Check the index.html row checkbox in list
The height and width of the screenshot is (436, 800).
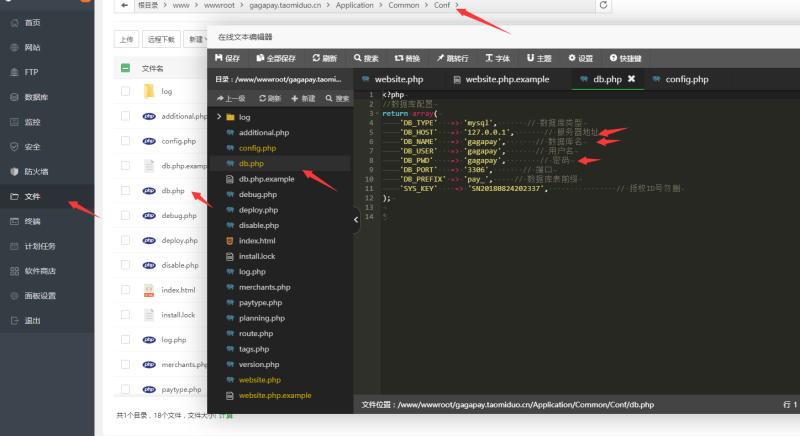pyautogui.click(x=126, y=290)
